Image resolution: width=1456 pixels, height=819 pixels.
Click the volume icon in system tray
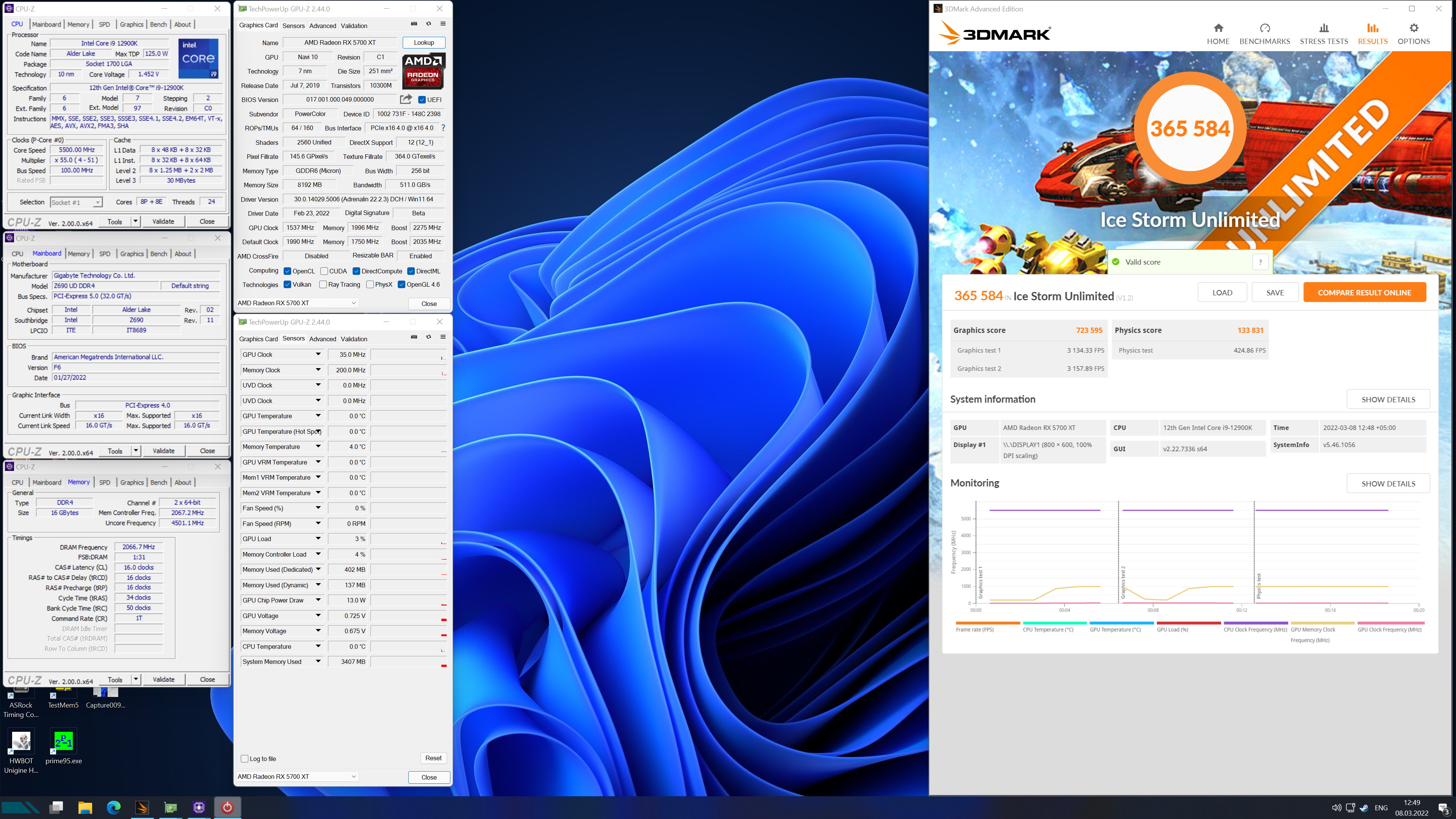(x=1336, y=808)
